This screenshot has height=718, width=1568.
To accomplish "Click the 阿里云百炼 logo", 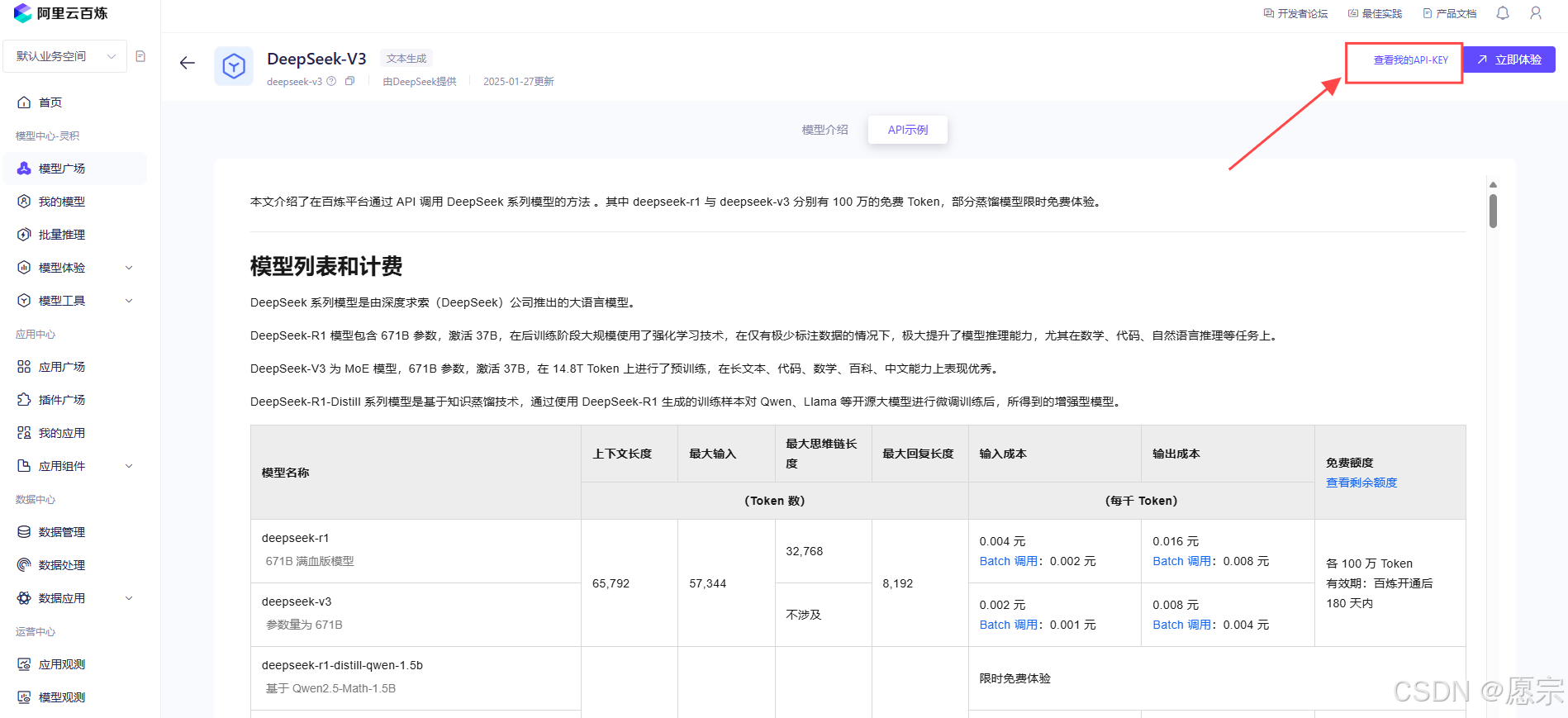I will tap(60, 13).
